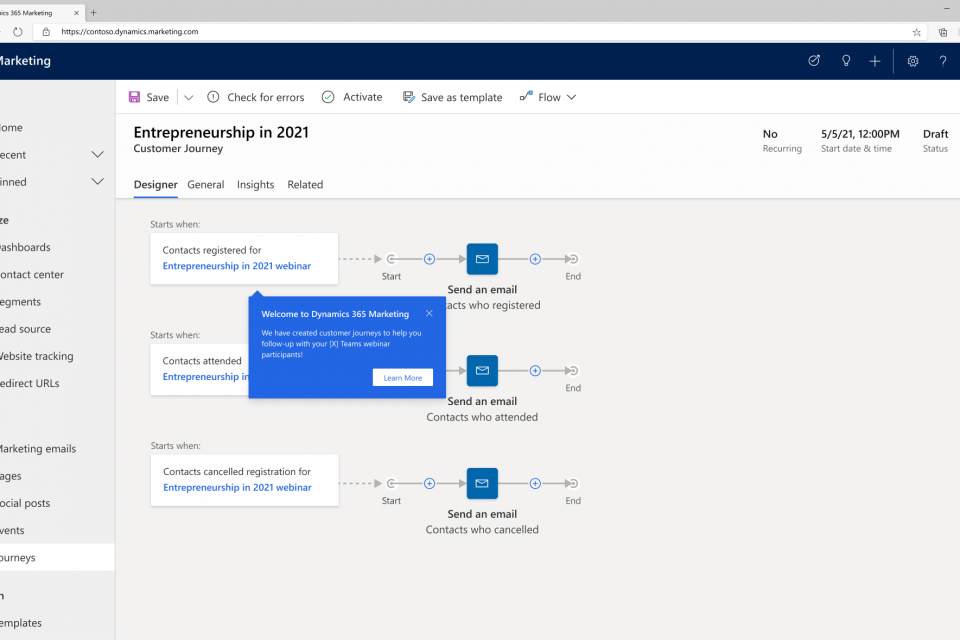Expand the Pinned section in sidebar
Image resolution: width=960 pixels, height=640 pixels.
[x=97, y=182]
